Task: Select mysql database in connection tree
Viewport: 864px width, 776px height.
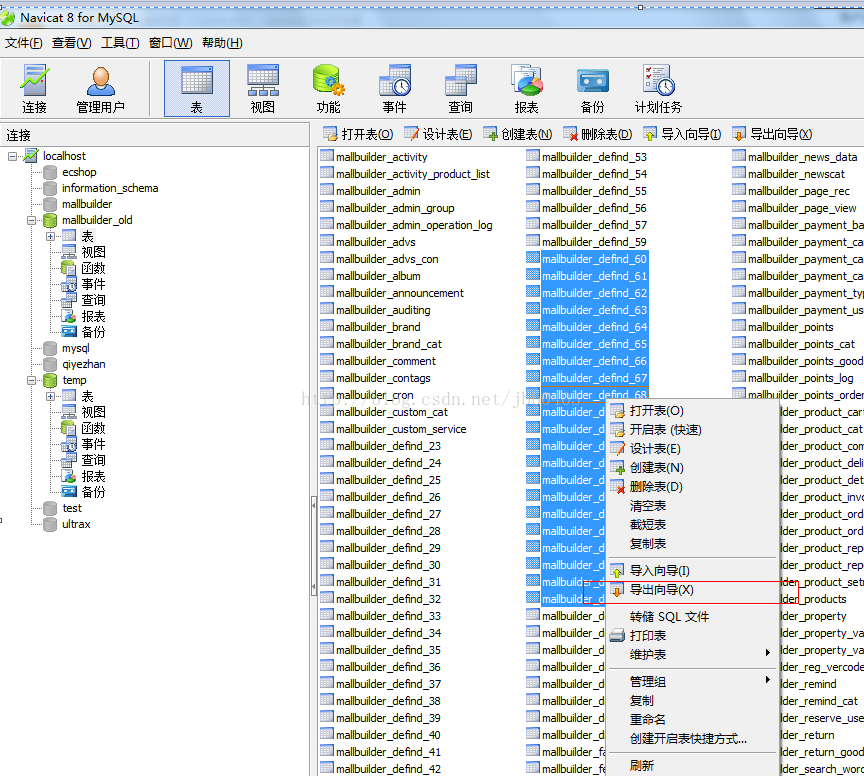Action: point(75,348)
